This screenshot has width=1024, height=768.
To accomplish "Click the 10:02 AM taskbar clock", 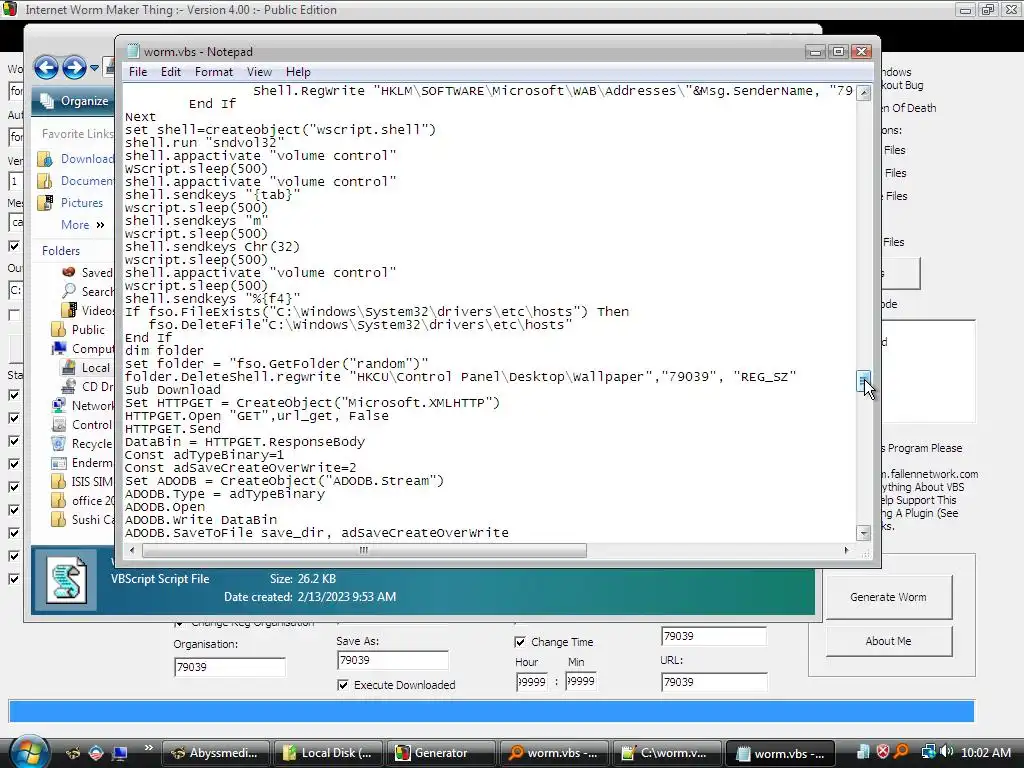I will [x=985, y=753].
